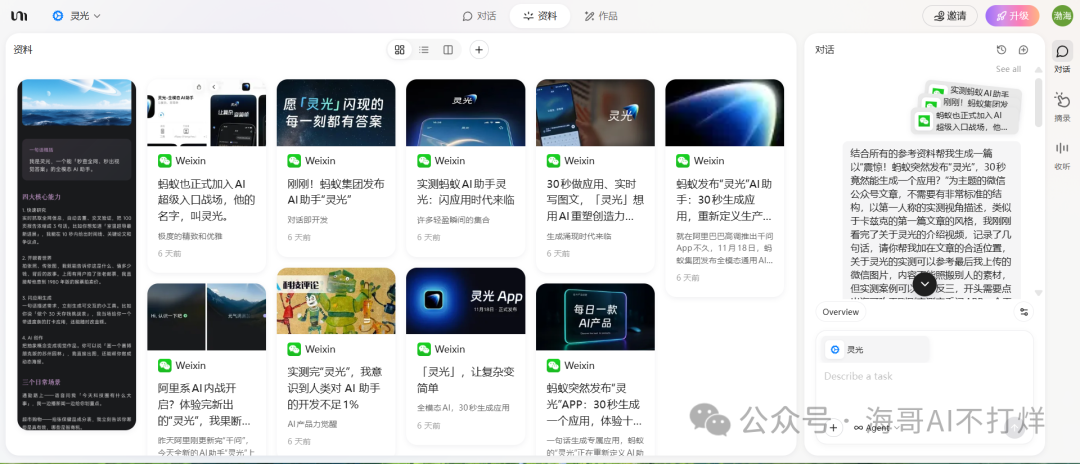Click the 邀请 invite button
This screenshot has width=1080, height=464.
click(949, 16)
